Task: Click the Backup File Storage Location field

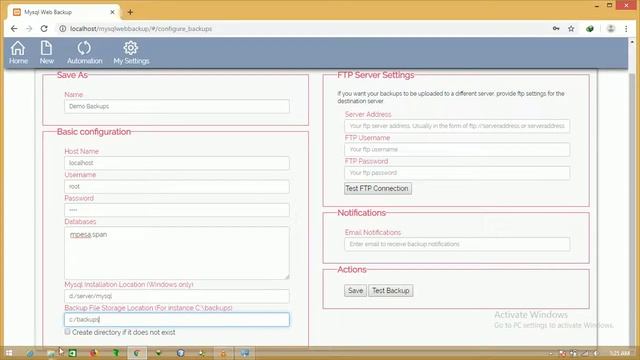Action: point(177,320)
